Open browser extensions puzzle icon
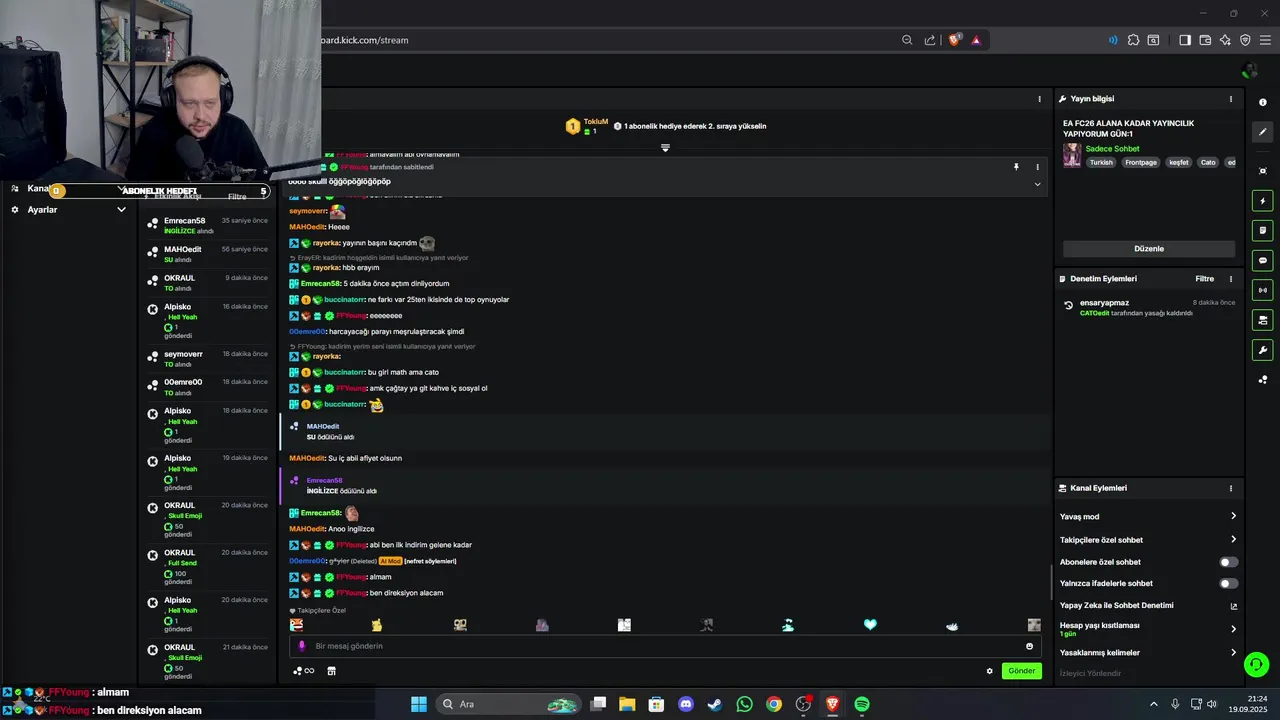This screenshot has height=720, width=1280. 1133,40
